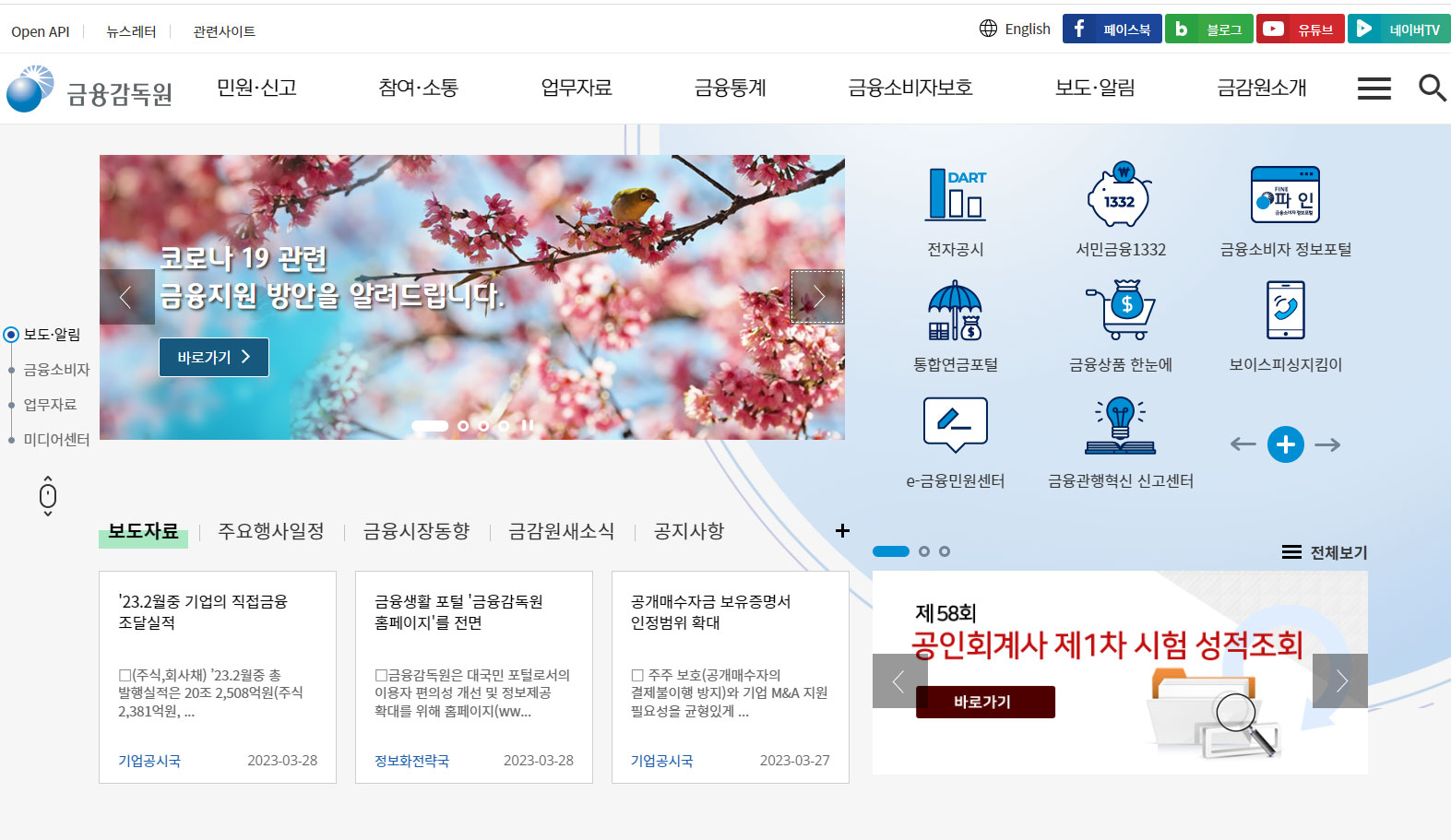The width and height of the screenshot is (1451, 840).
Task: Open the DART 전자공시 icon
Action: (x=955, y=195)
